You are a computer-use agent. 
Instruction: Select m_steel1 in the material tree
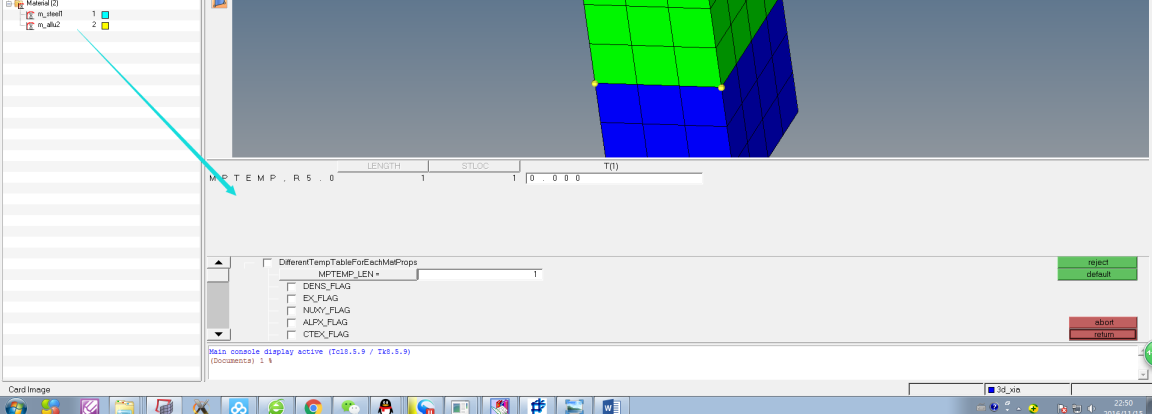click(50, 14)
